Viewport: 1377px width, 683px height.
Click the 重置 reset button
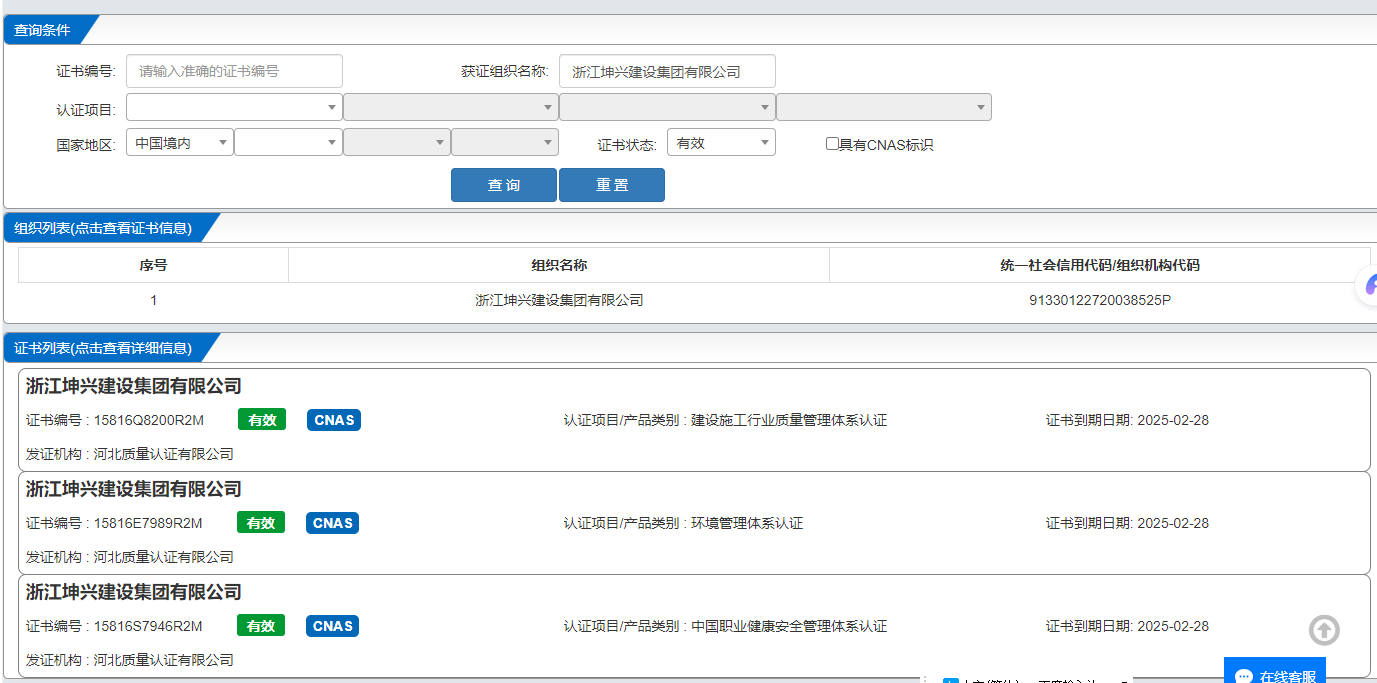tap(612, 185)
